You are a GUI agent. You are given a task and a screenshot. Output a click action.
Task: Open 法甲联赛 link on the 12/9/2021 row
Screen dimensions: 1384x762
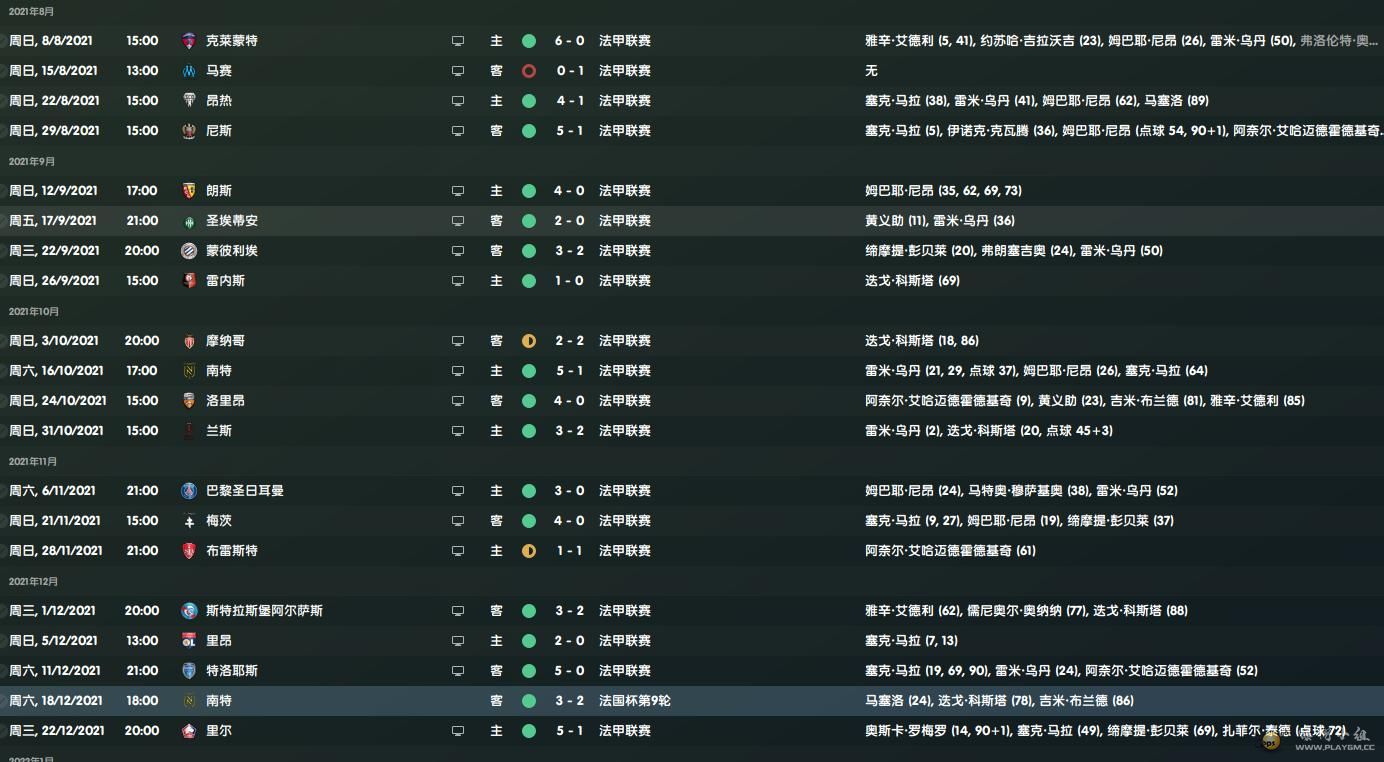click(x=625, y=191)
